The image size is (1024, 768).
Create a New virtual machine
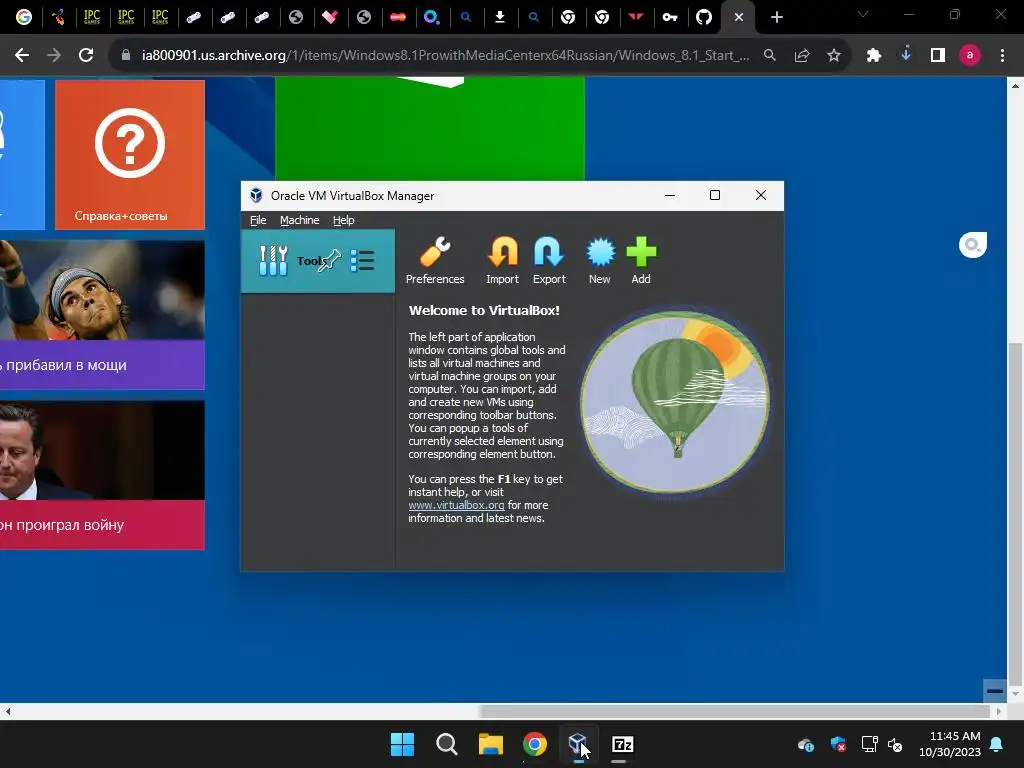(x=600, y=261)
